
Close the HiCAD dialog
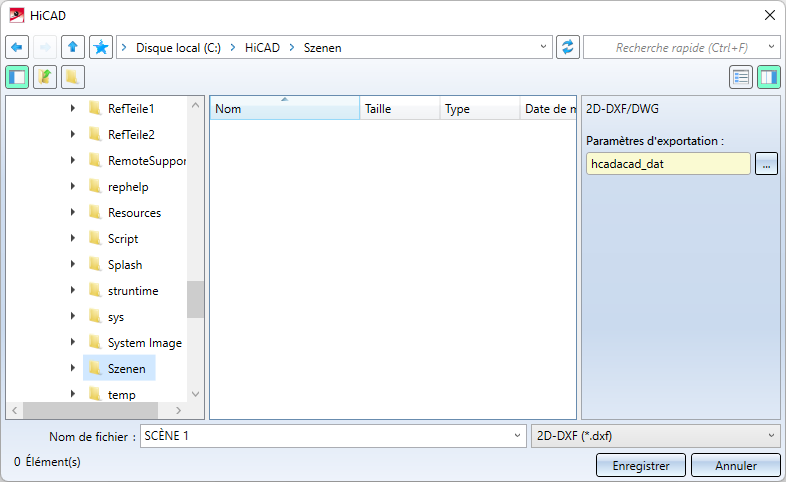point(770,16)
